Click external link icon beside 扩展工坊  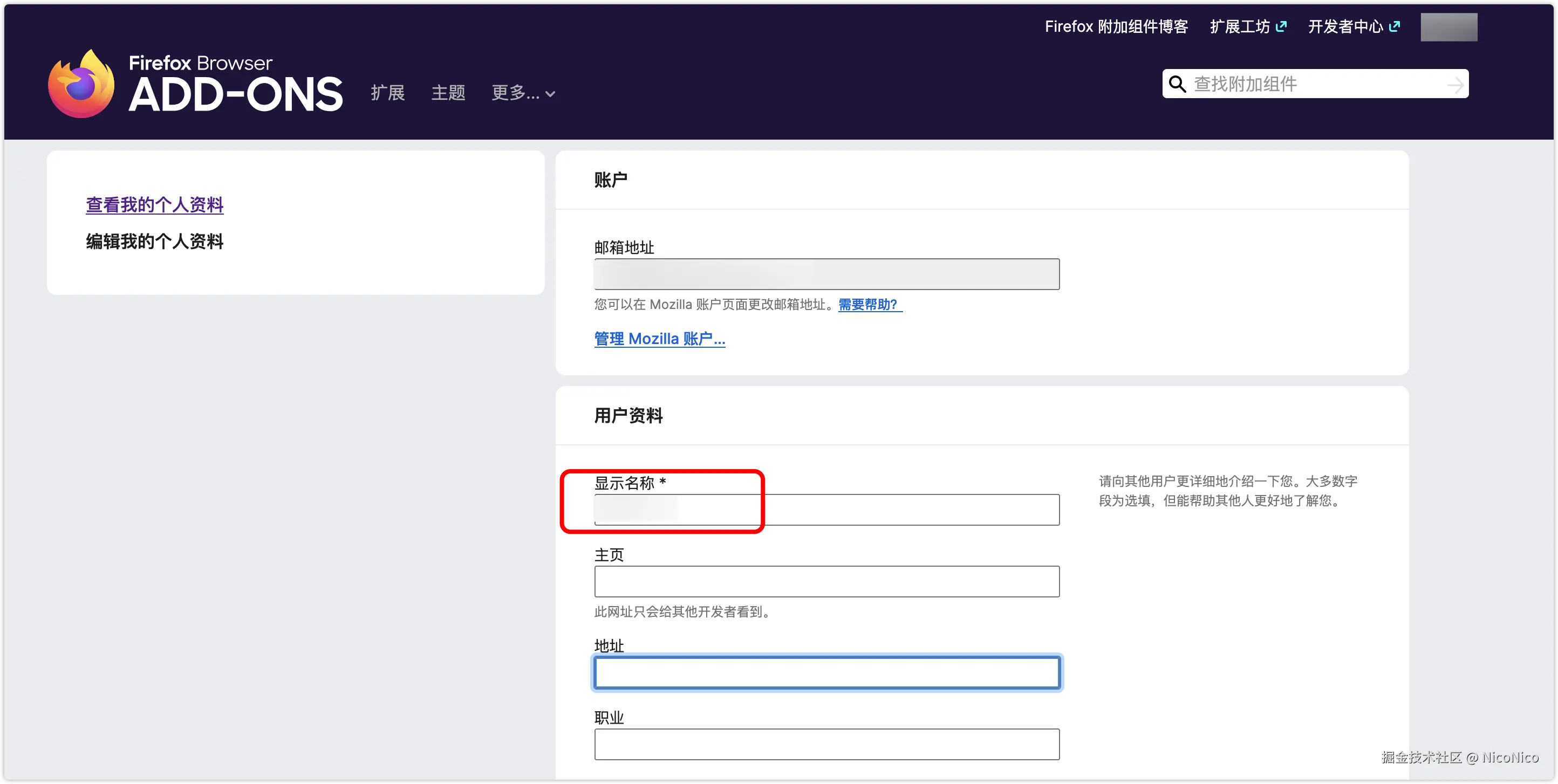1281,26
